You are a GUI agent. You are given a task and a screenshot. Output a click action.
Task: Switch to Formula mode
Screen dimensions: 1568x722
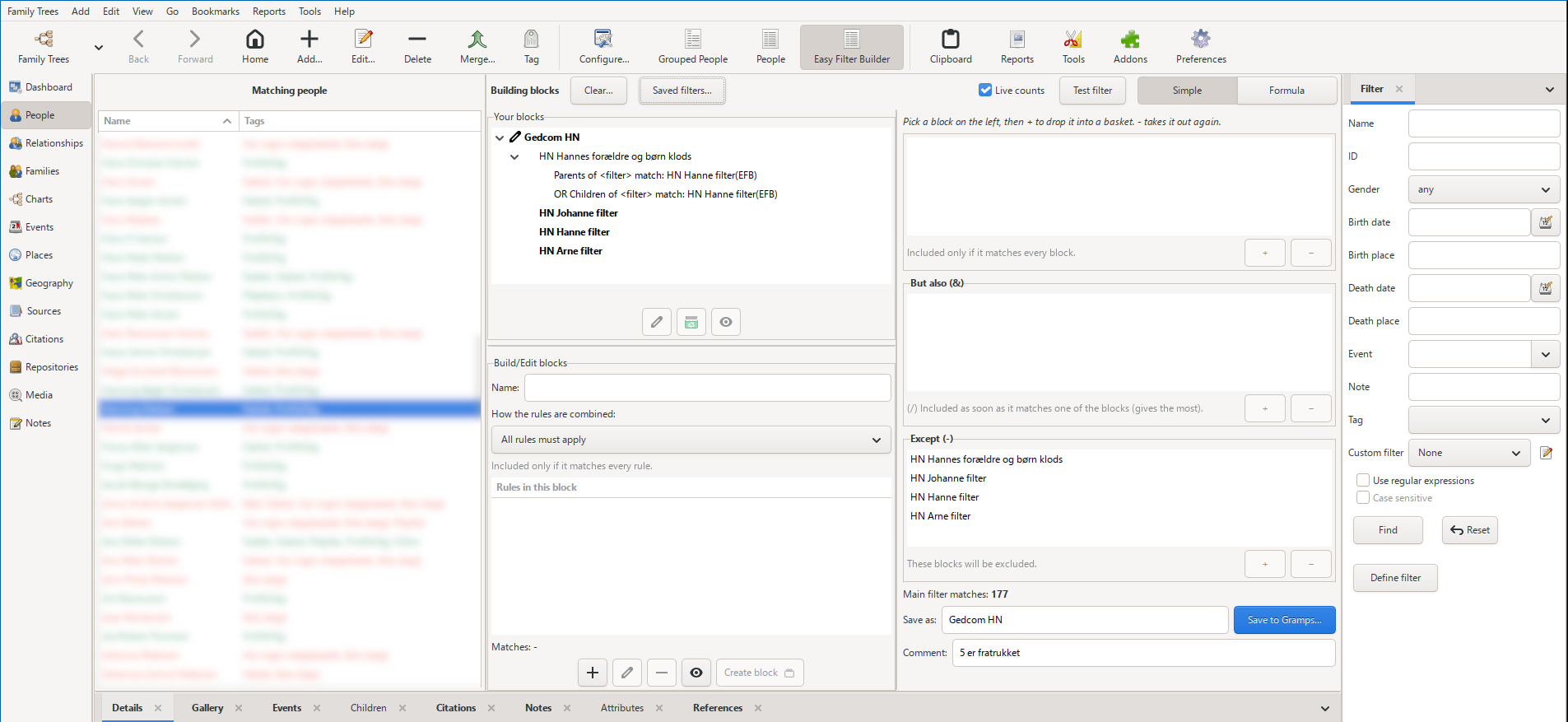(1287, 91)
